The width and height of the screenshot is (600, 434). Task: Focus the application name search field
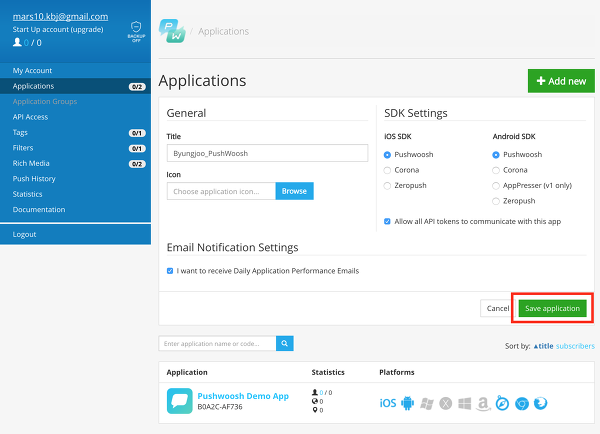217,343
